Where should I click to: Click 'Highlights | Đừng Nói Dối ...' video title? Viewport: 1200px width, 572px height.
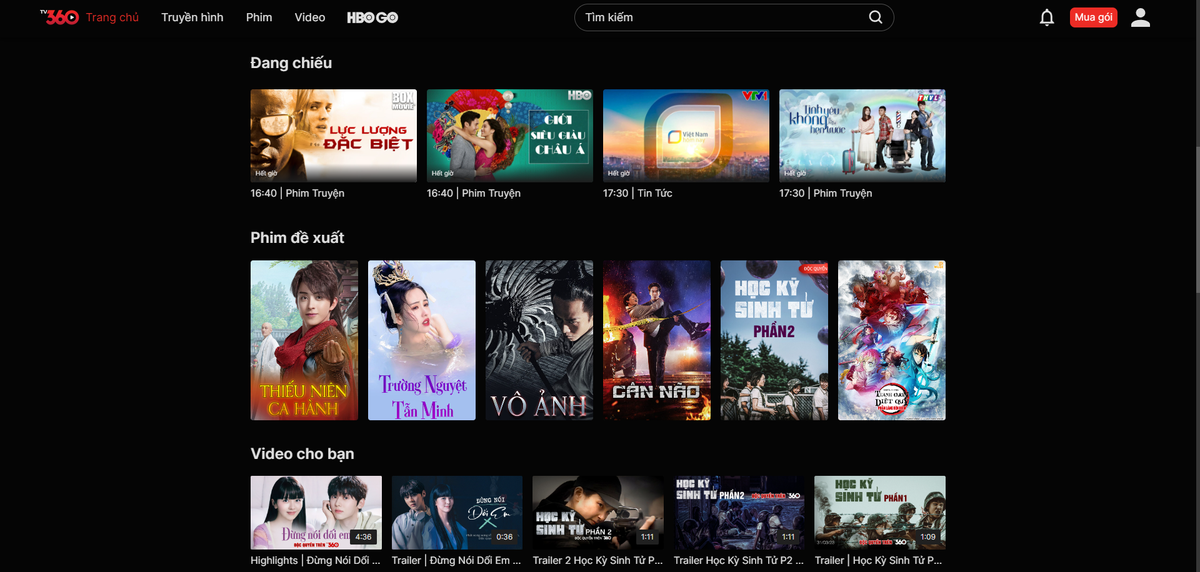(x=315, y=561)
